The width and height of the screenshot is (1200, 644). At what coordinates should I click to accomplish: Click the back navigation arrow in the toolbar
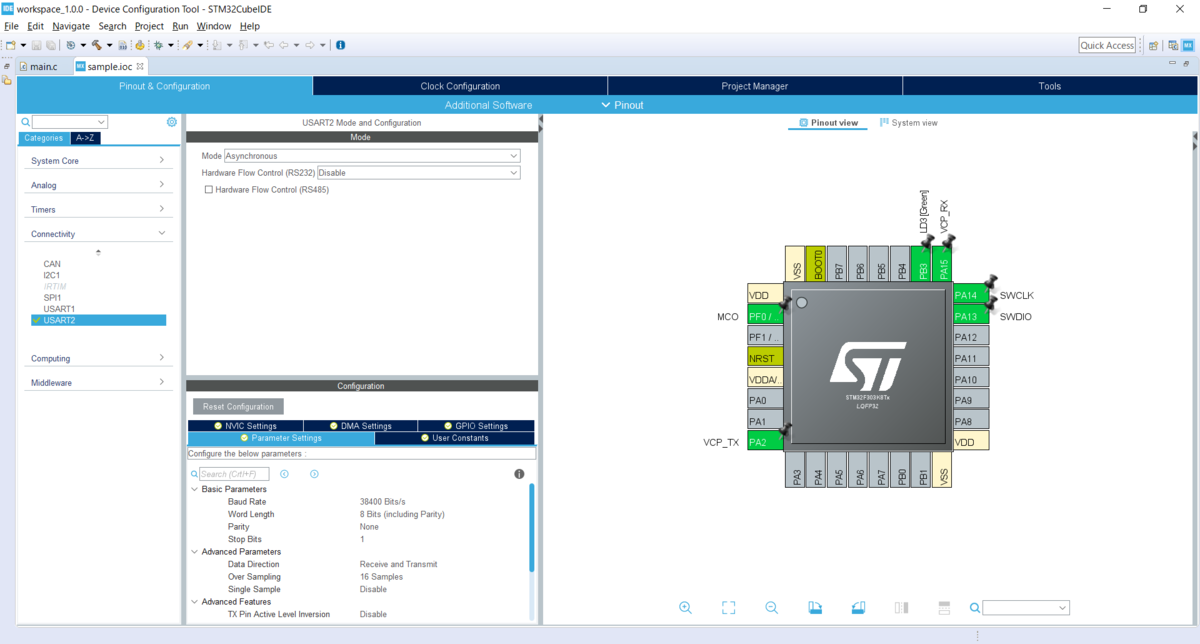284,45
